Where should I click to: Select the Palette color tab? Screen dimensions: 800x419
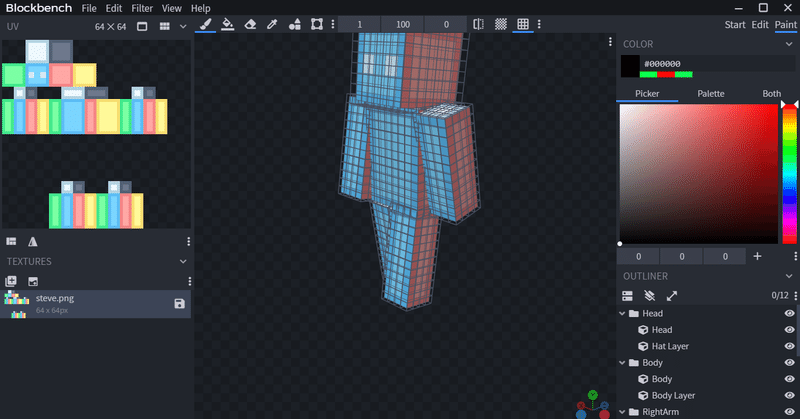tap(710, 93)
